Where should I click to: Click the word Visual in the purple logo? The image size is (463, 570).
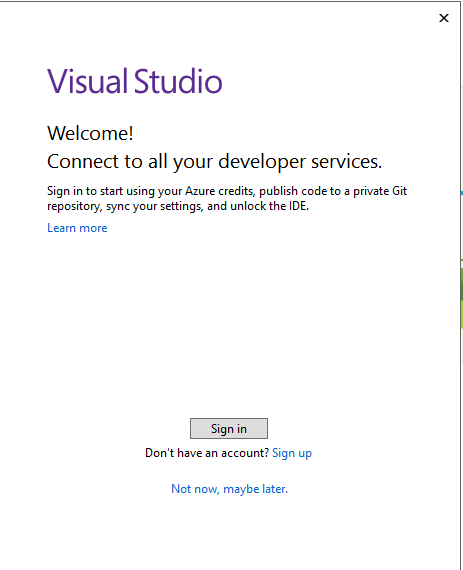click(x=89, y=81)
